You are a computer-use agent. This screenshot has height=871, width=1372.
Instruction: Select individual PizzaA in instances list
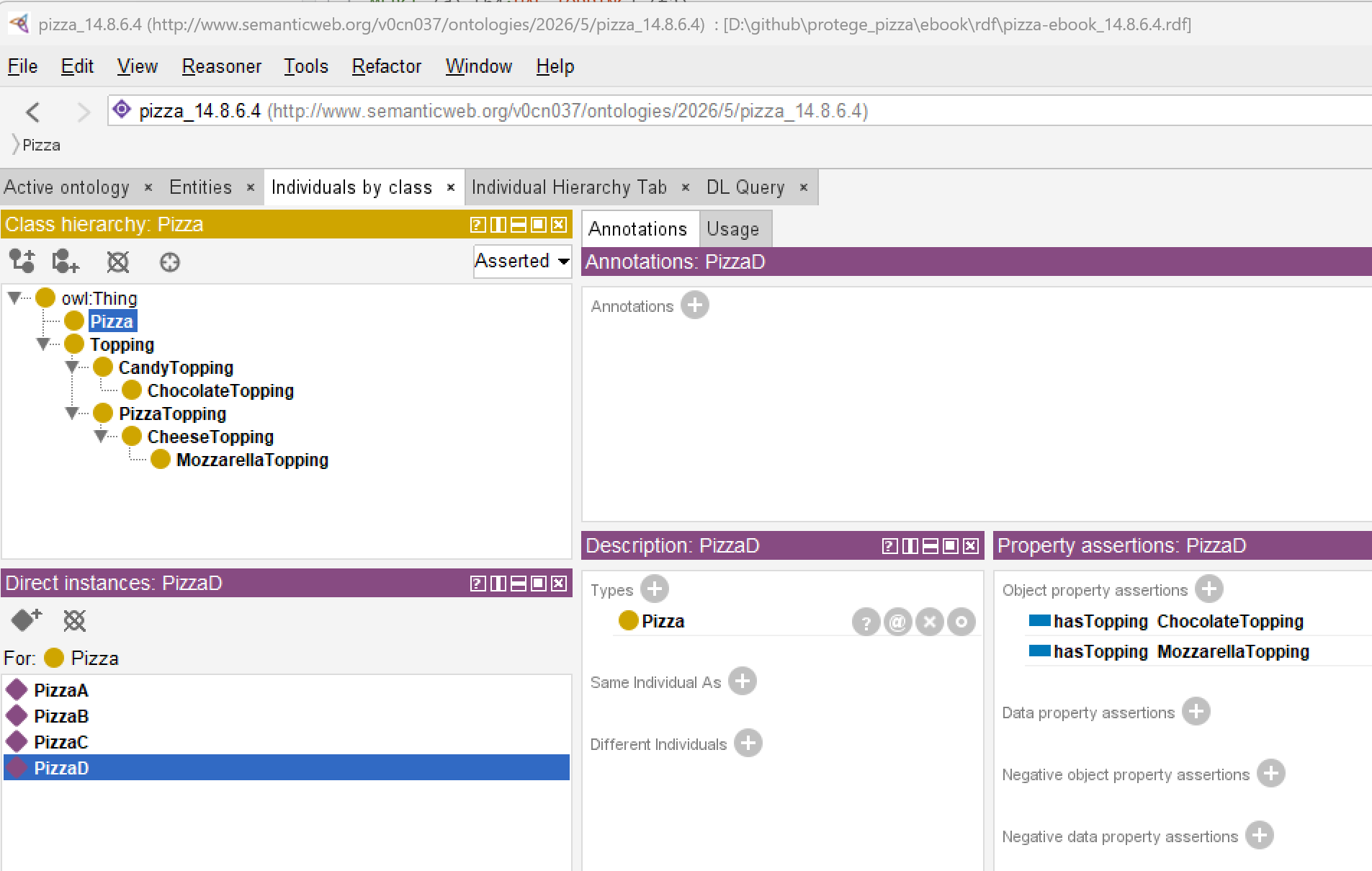coord(287,690)
